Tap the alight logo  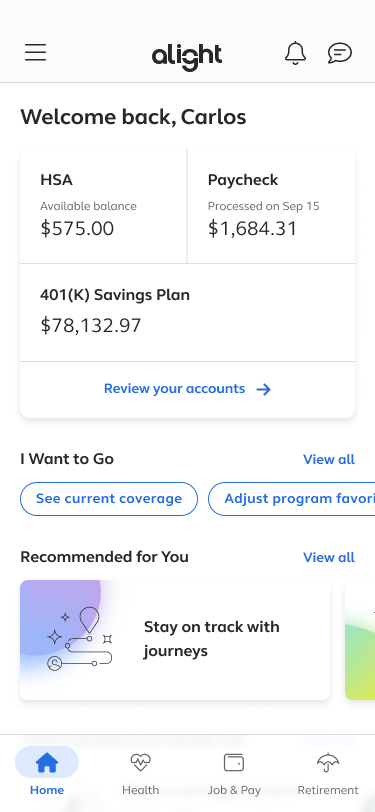pos(187,56)
